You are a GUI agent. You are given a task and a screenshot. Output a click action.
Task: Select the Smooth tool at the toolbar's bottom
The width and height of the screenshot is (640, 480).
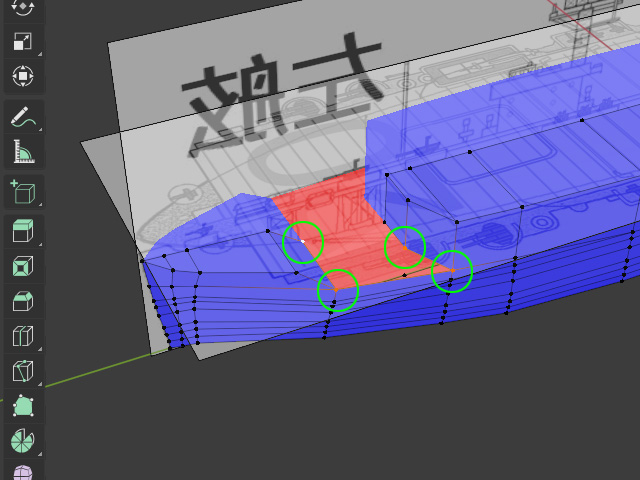pos(23,472)
